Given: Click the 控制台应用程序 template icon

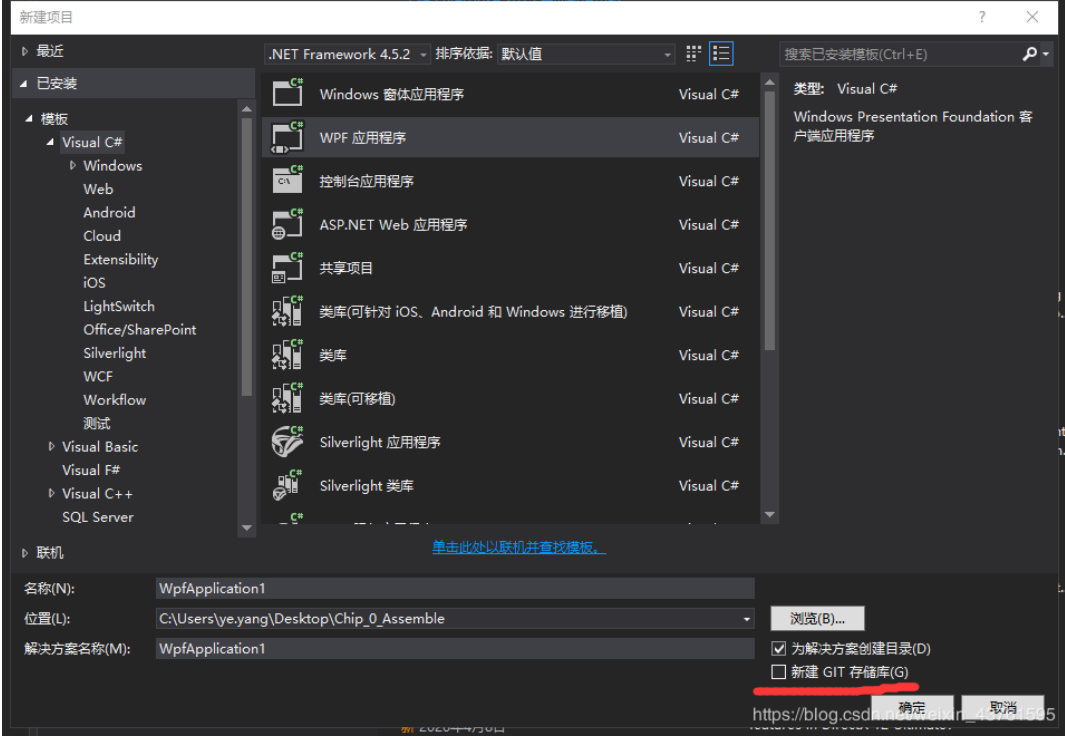Looking at the screenshot, I should coord(287,181).
